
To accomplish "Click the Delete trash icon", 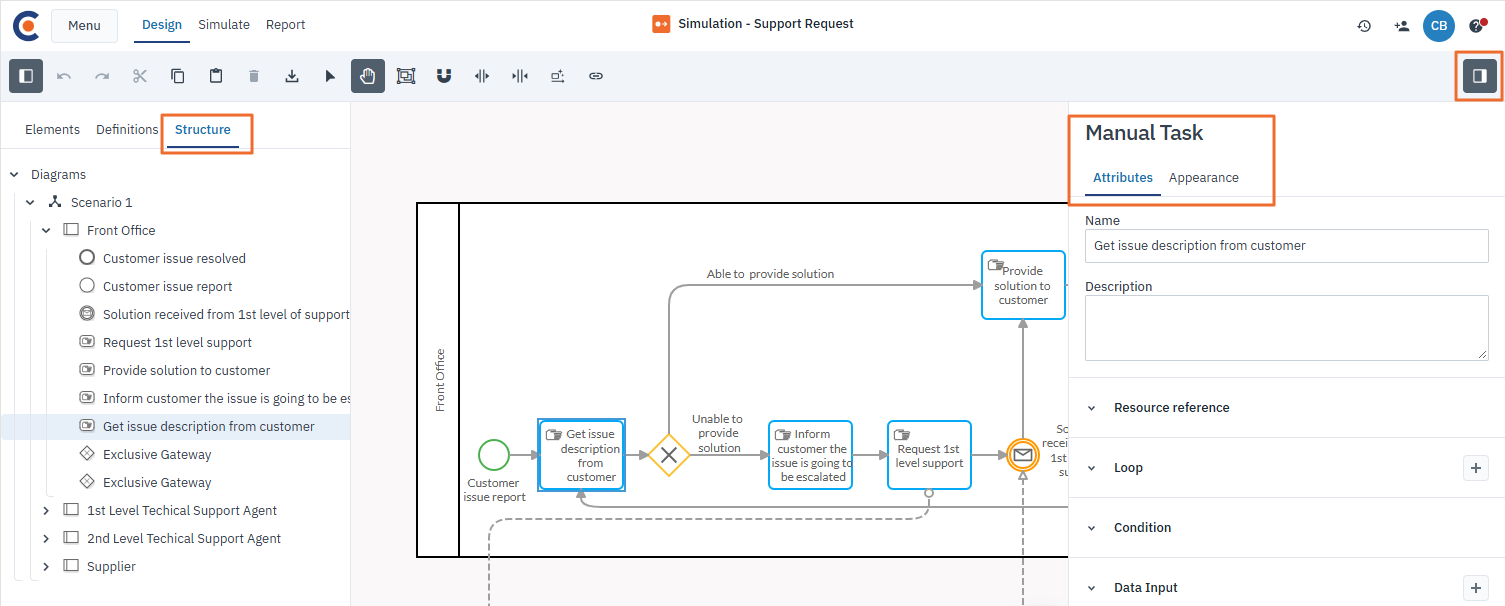I will click(x=254, y=76).
